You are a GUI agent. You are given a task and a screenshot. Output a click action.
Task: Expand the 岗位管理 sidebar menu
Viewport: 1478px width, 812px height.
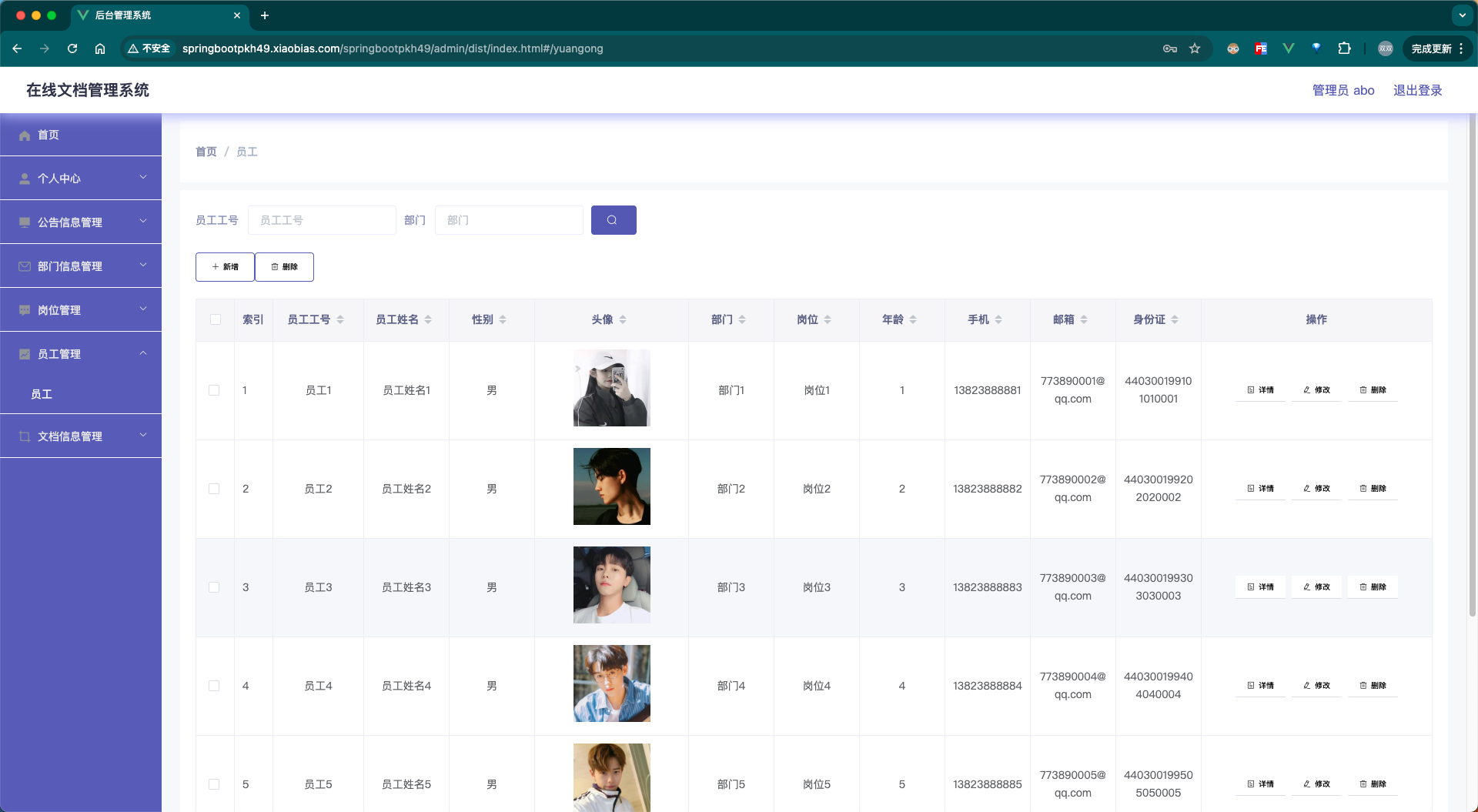pos(81,309)
